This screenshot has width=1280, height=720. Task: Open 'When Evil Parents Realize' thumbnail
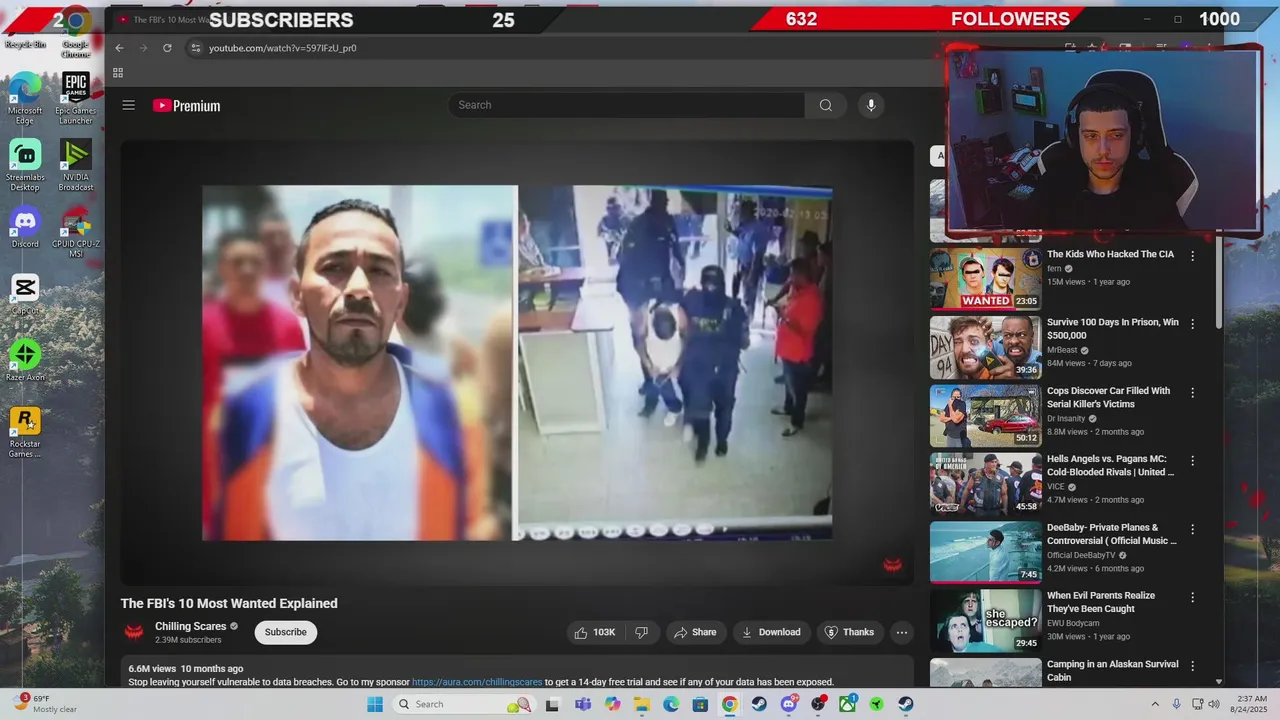point(986,620)
